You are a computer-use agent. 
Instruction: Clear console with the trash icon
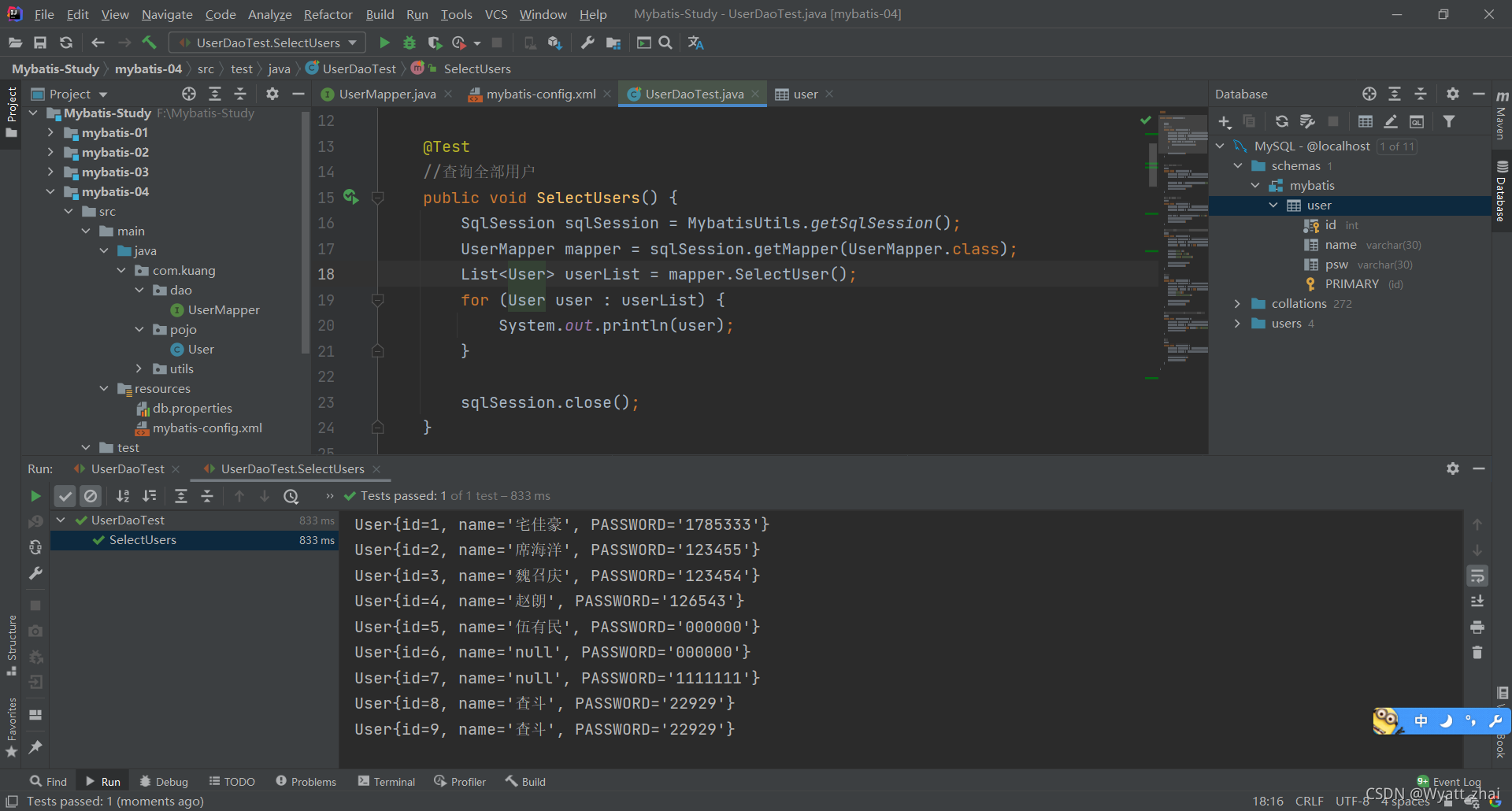click(x=1477, y=653)
